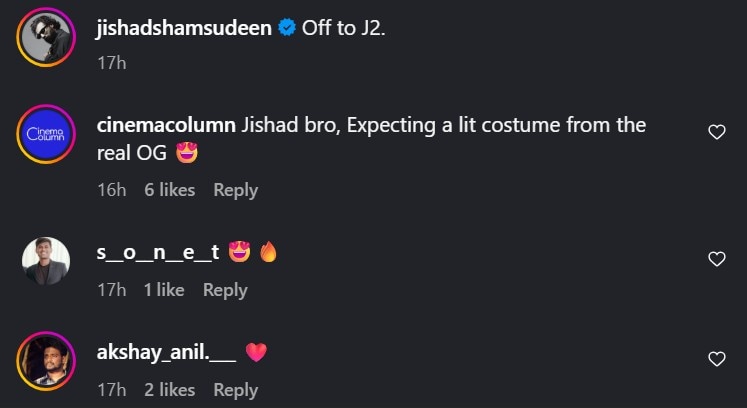View the 6 likes on cinemacolumn's comment
Image resolution: width=747 pixels, height=408 pixels.
(170, 190)
